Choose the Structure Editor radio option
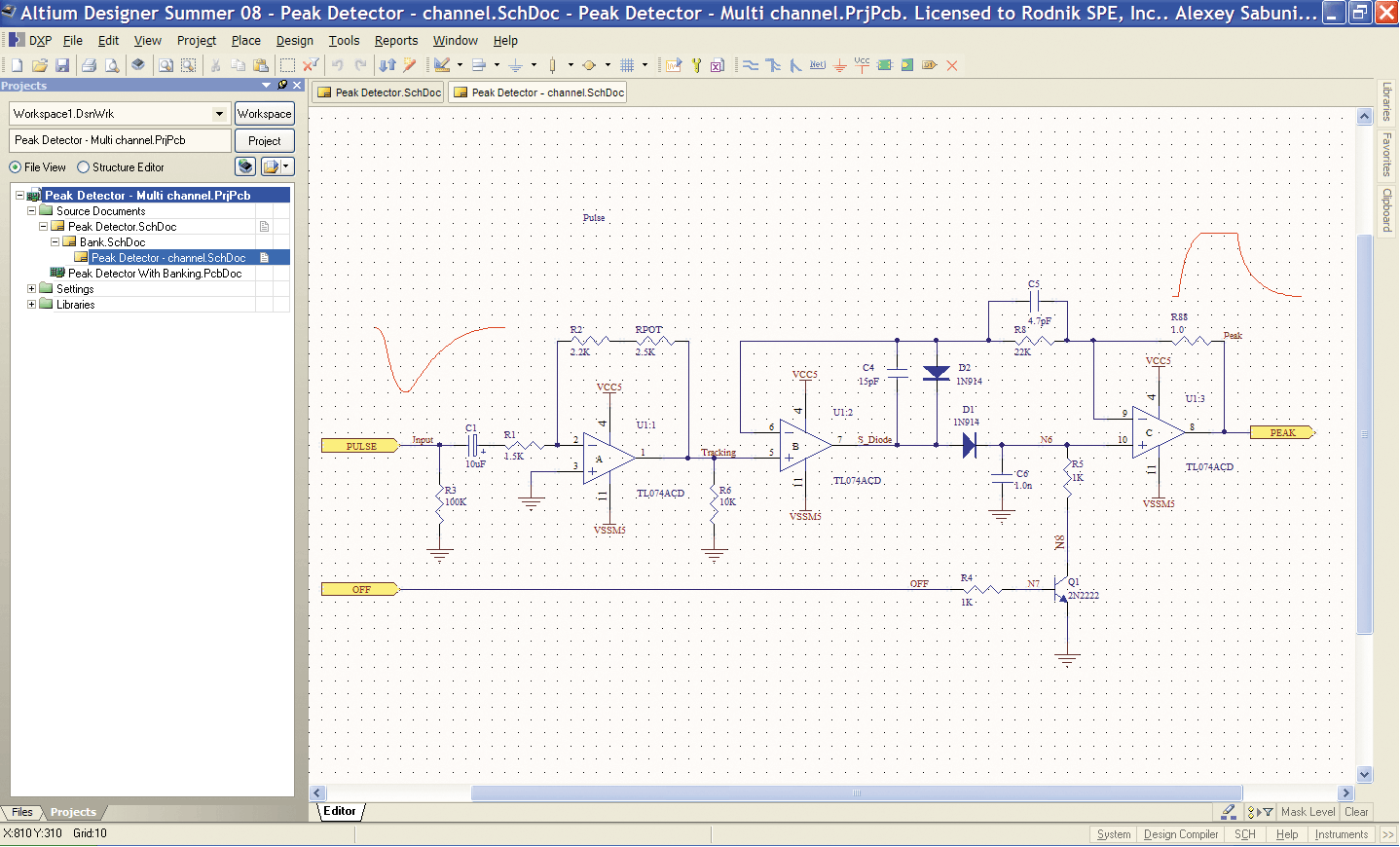 pyautogui.click(x=84, y=167)
